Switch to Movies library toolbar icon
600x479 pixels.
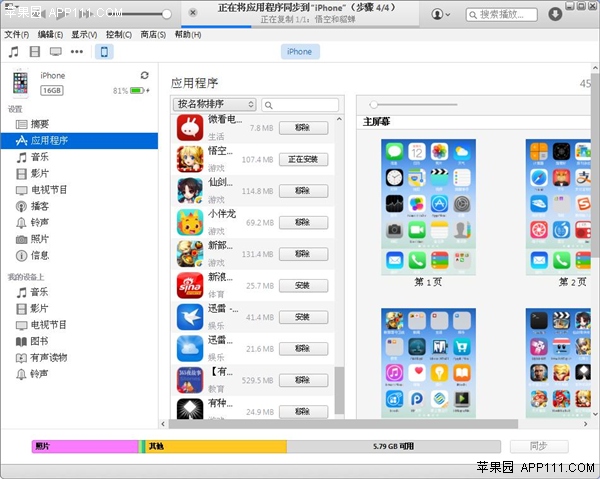click(35, 51)
